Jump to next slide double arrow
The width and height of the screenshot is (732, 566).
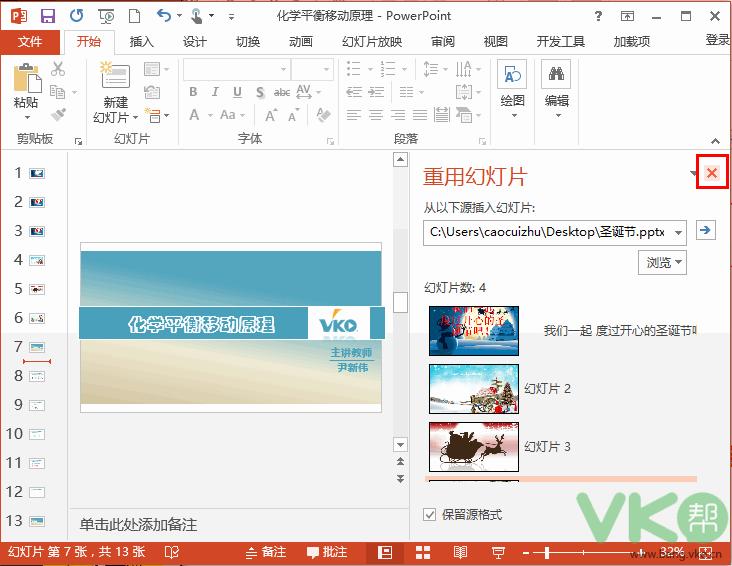coord(401,479)
